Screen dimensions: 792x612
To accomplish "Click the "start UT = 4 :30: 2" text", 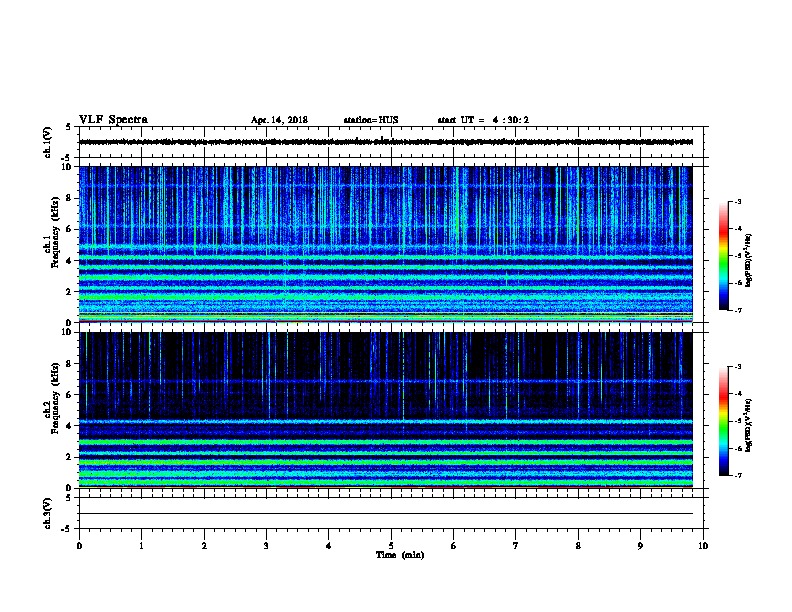I will click(483, 120).
